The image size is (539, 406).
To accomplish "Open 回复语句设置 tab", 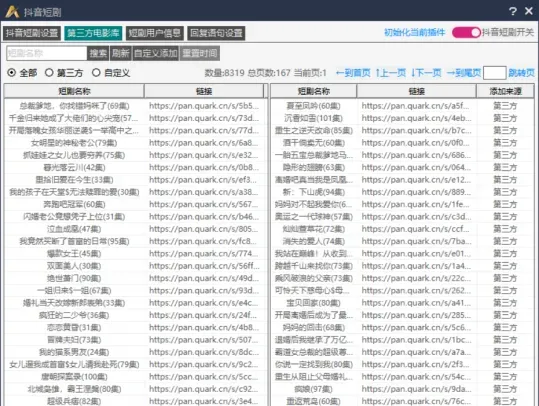I will [216, 33].
